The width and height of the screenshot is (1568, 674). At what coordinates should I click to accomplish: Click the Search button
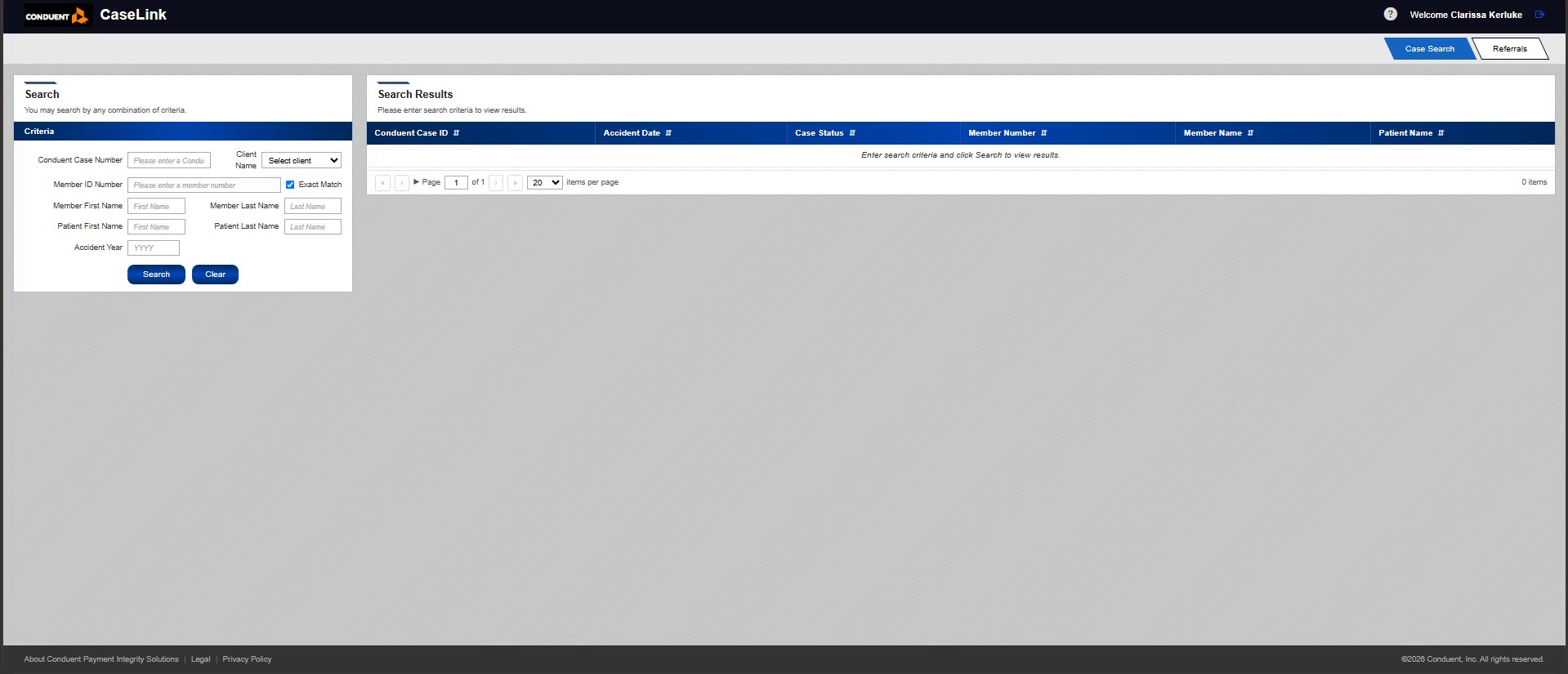coord(156,275)
